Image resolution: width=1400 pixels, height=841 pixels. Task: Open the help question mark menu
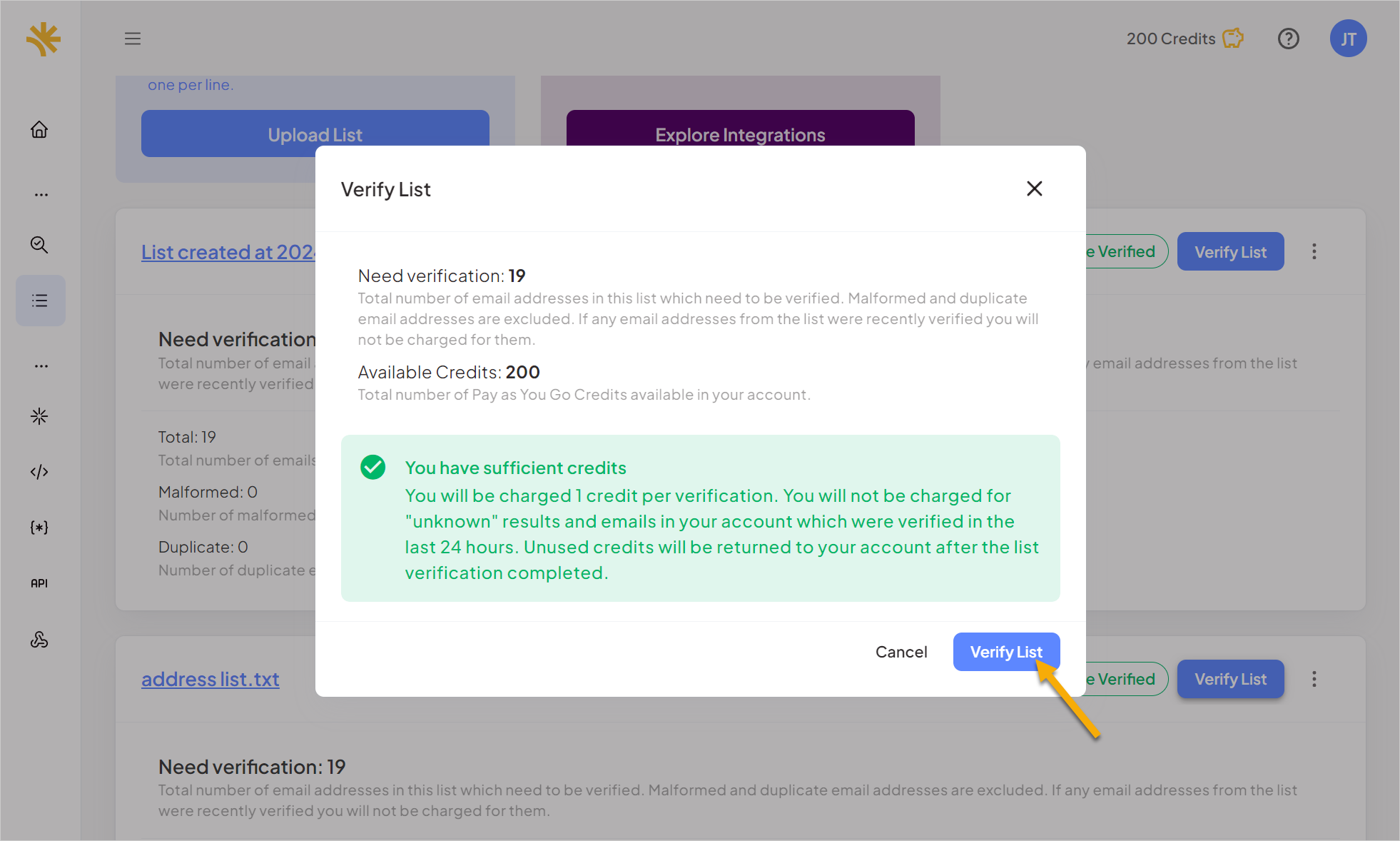[1290, 38]
